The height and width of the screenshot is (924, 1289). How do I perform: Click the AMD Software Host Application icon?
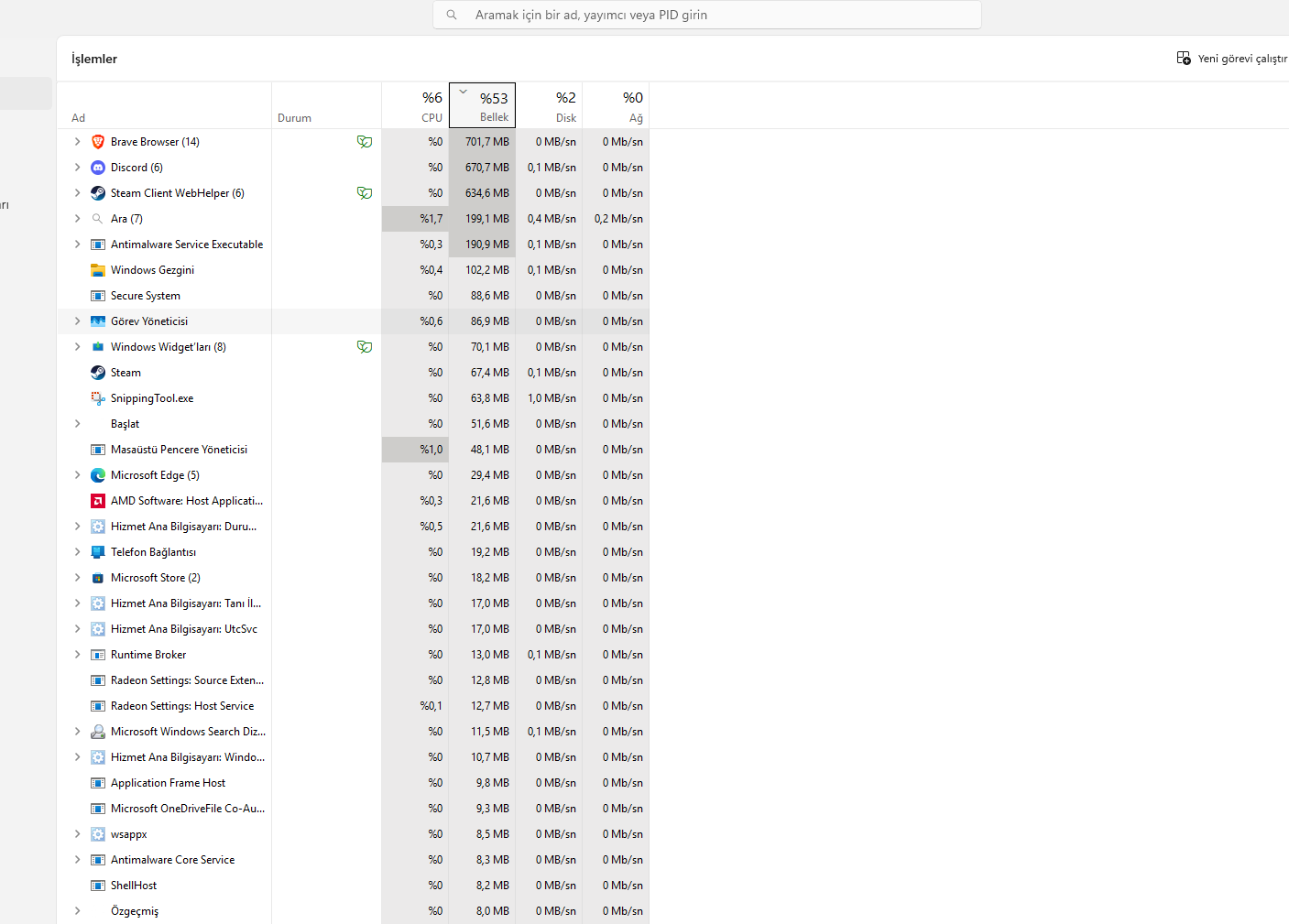pyautogui.click(x=98, y=501)
